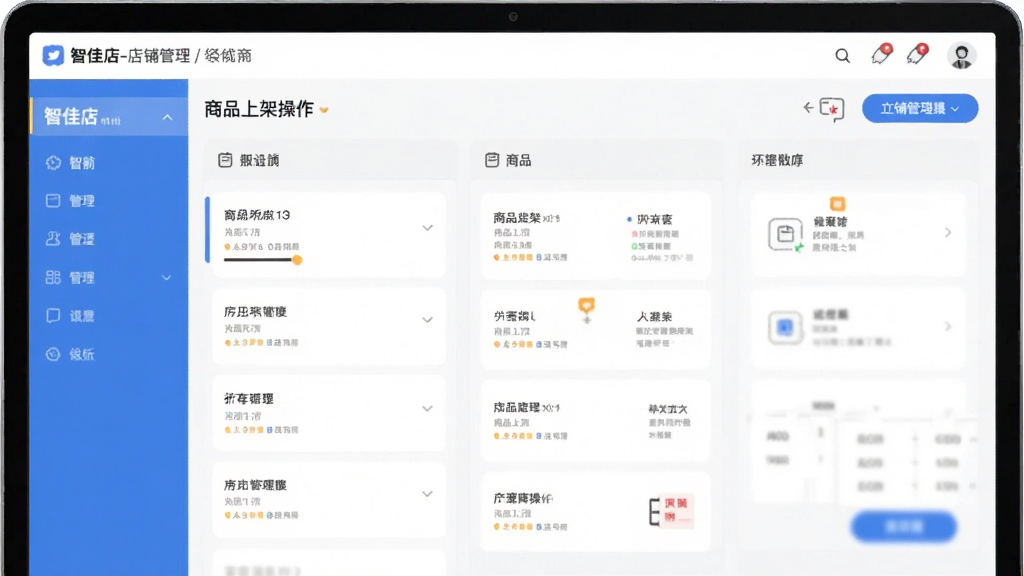Click the 智佳店-店铺管理 title in the top bar
The image size is (1024, 576).
(x=131, y=56)
